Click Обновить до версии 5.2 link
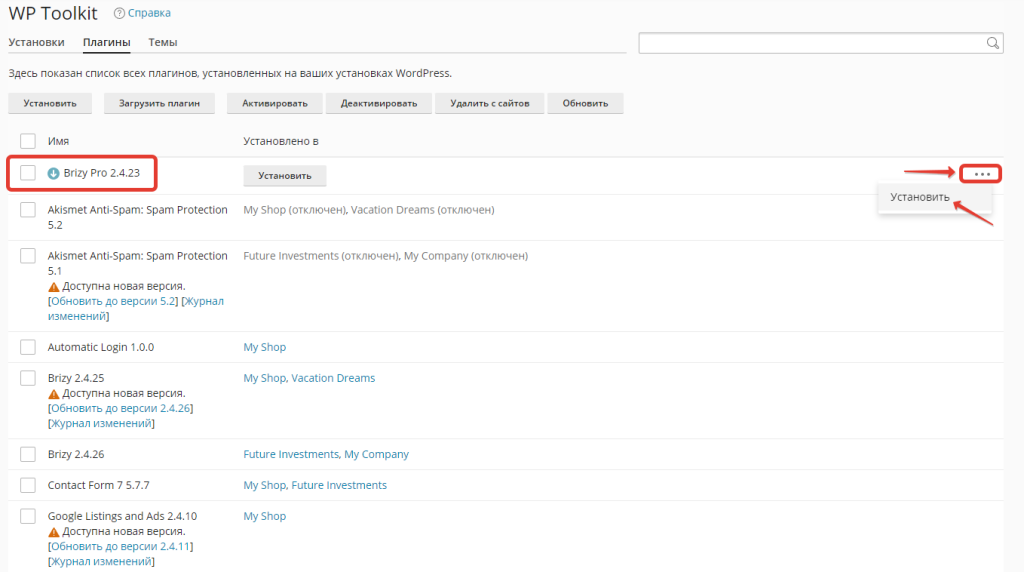 click(x=114, y=301)
